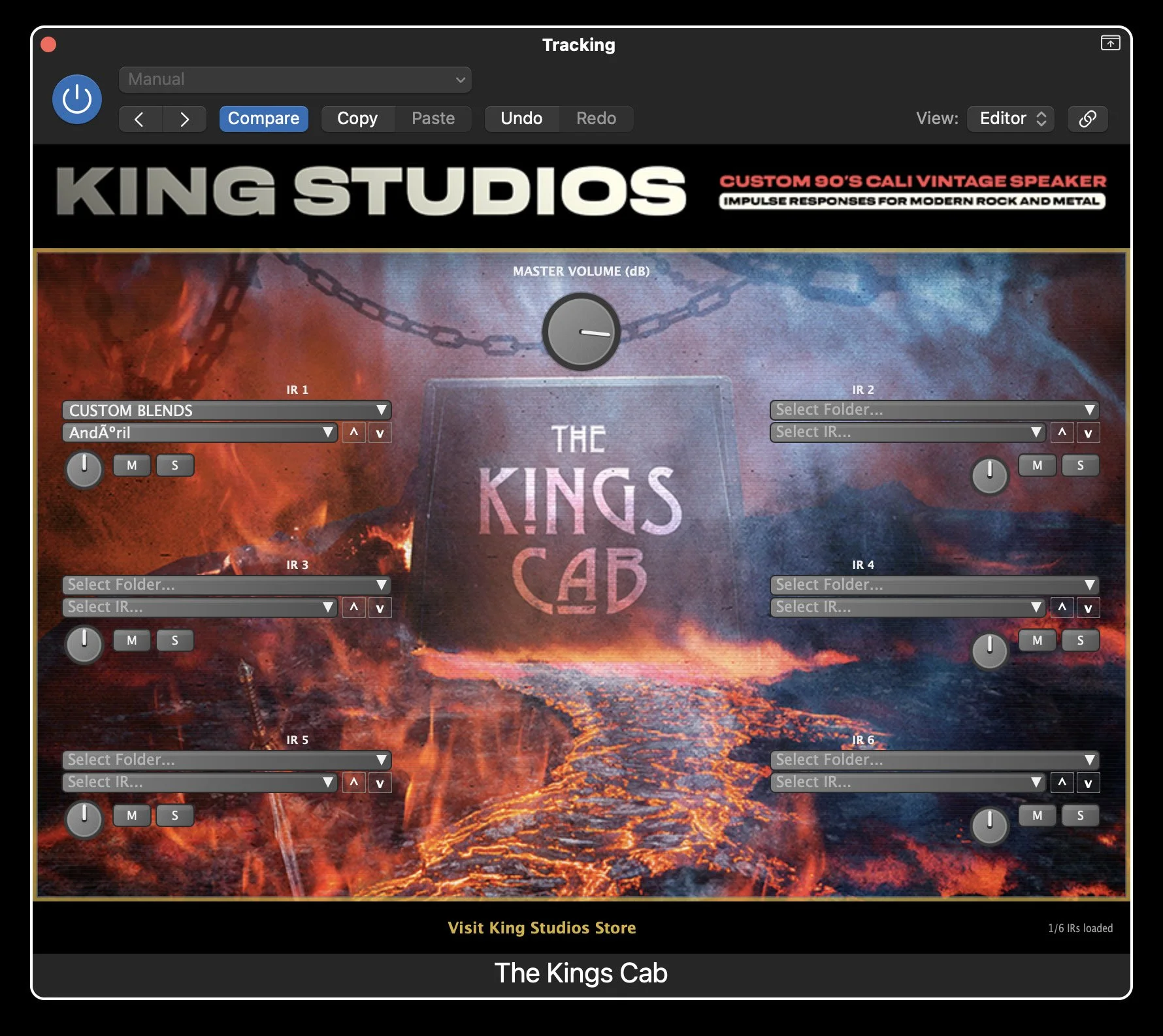Open Visit King Studios Store link
The height and width of the screenshot is (1036, 1163).
pos(542,928)
